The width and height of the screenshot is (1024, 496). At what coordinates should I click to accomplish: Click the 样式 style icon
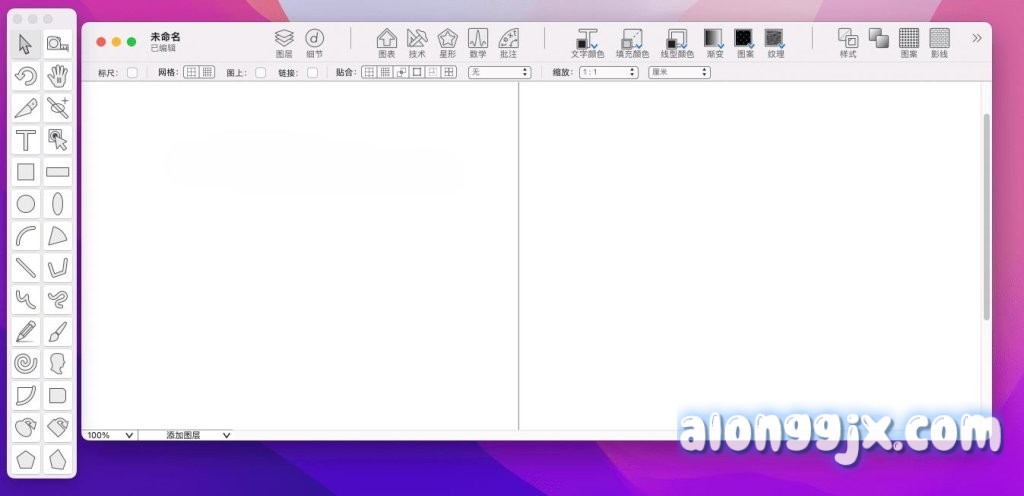pyautogui.click(x=848, y=43)
